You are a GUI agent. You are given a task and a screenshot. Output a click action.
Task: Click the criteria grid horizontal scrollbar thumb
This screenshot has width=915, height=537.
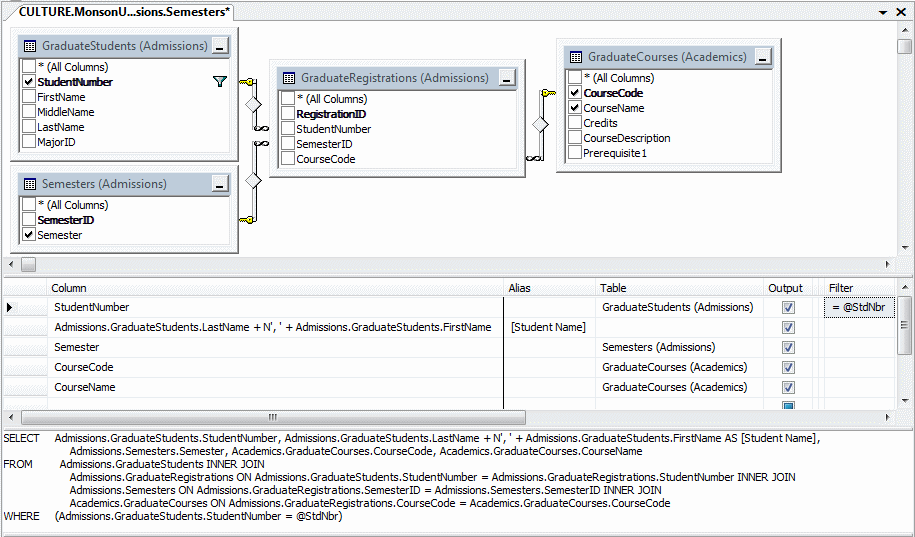tap(273, 417)
